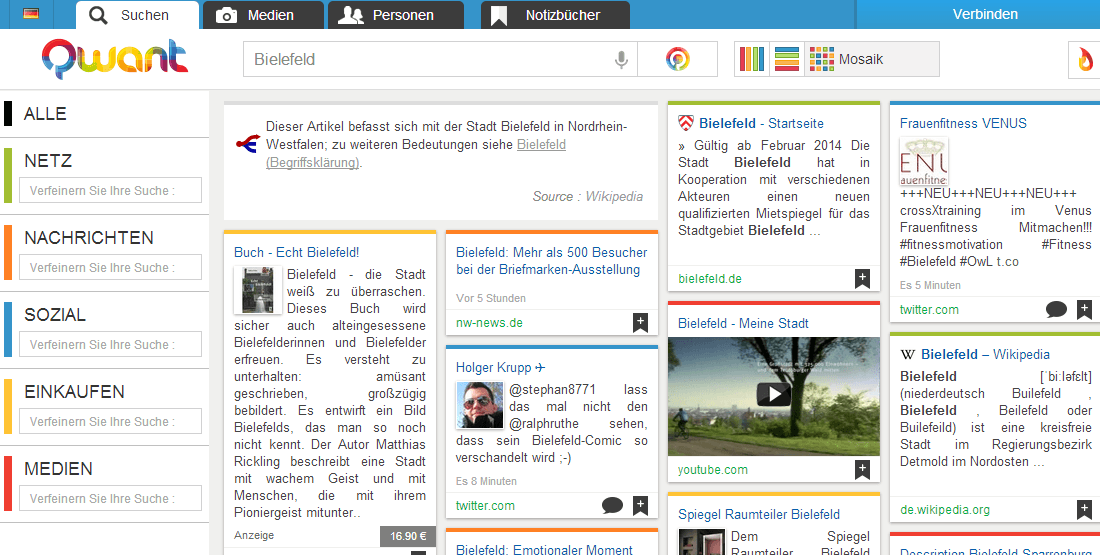Open the Notizbücher tab
The height and width of the screenshot is (555, 1100).
pos(555,15)
